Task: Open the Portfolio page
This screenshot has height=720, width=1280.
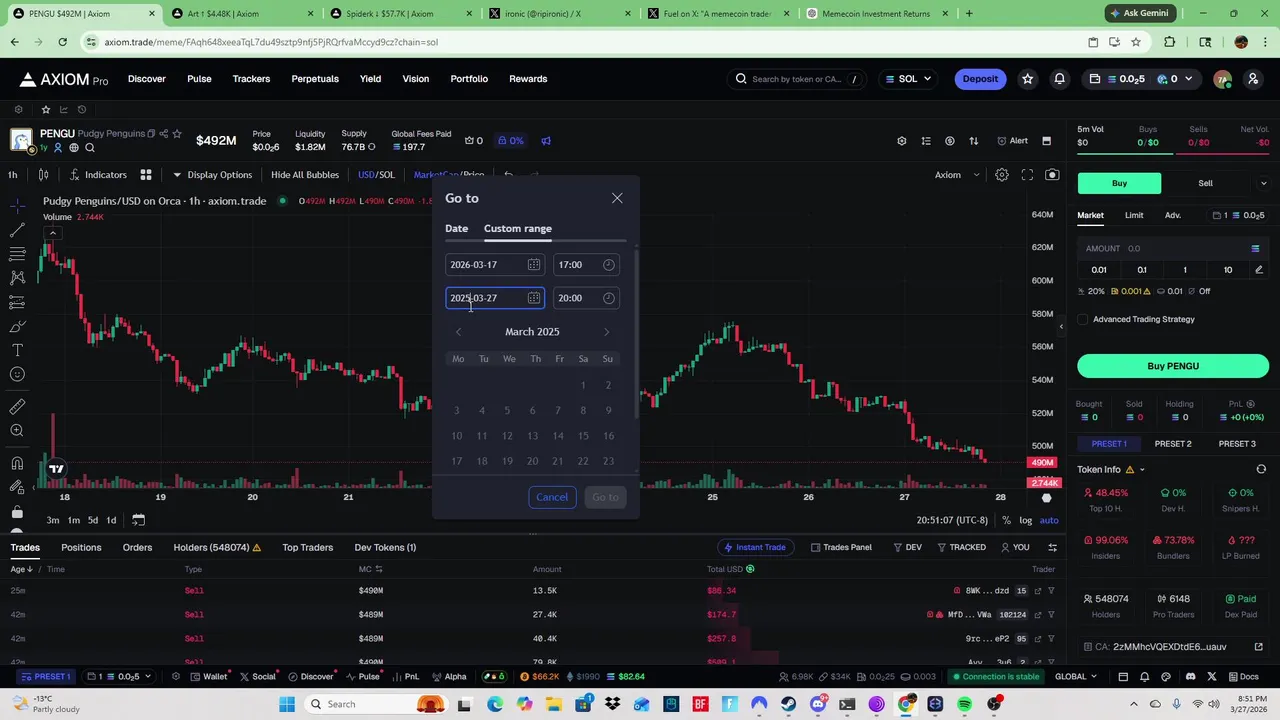Action: coord(469,79)
